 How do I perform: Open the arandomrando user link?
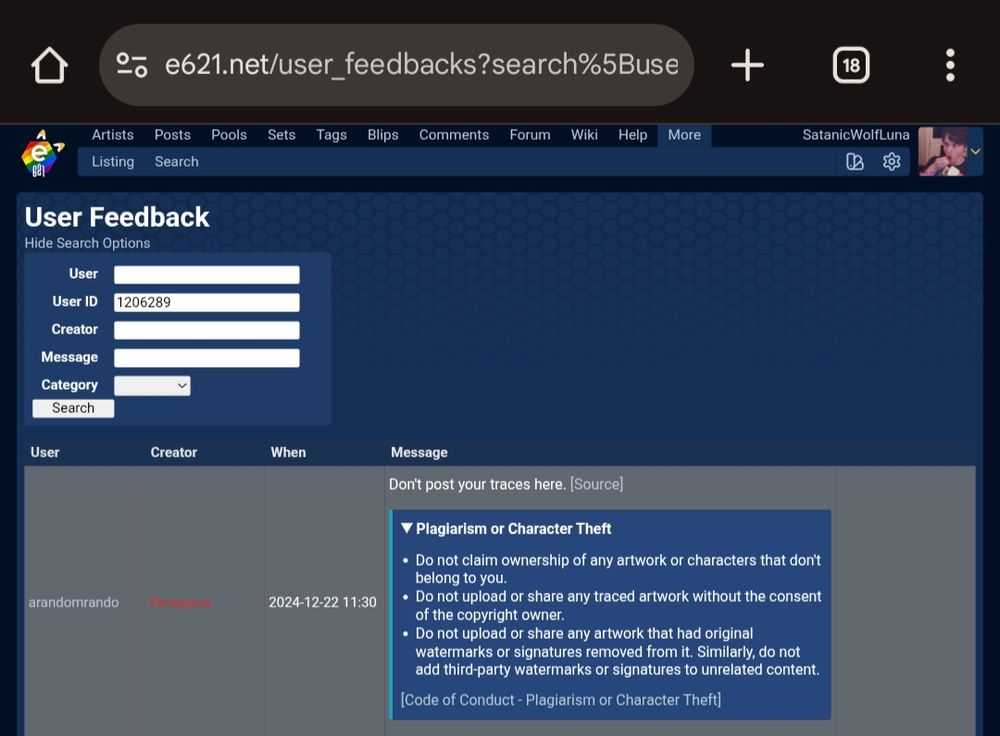(73, 602)
